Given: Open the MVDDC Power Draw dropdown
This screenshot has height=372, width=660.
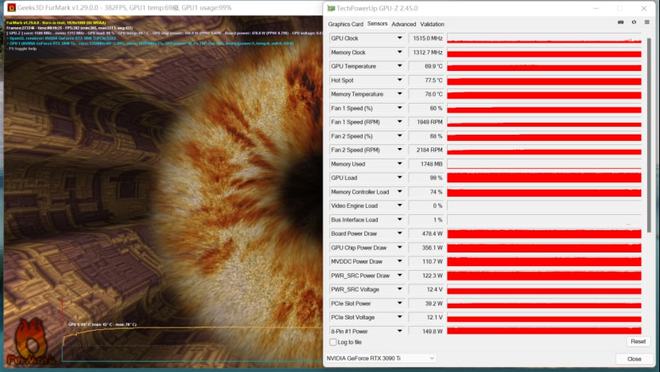Looking at the screenshot, I should [399, 261].
